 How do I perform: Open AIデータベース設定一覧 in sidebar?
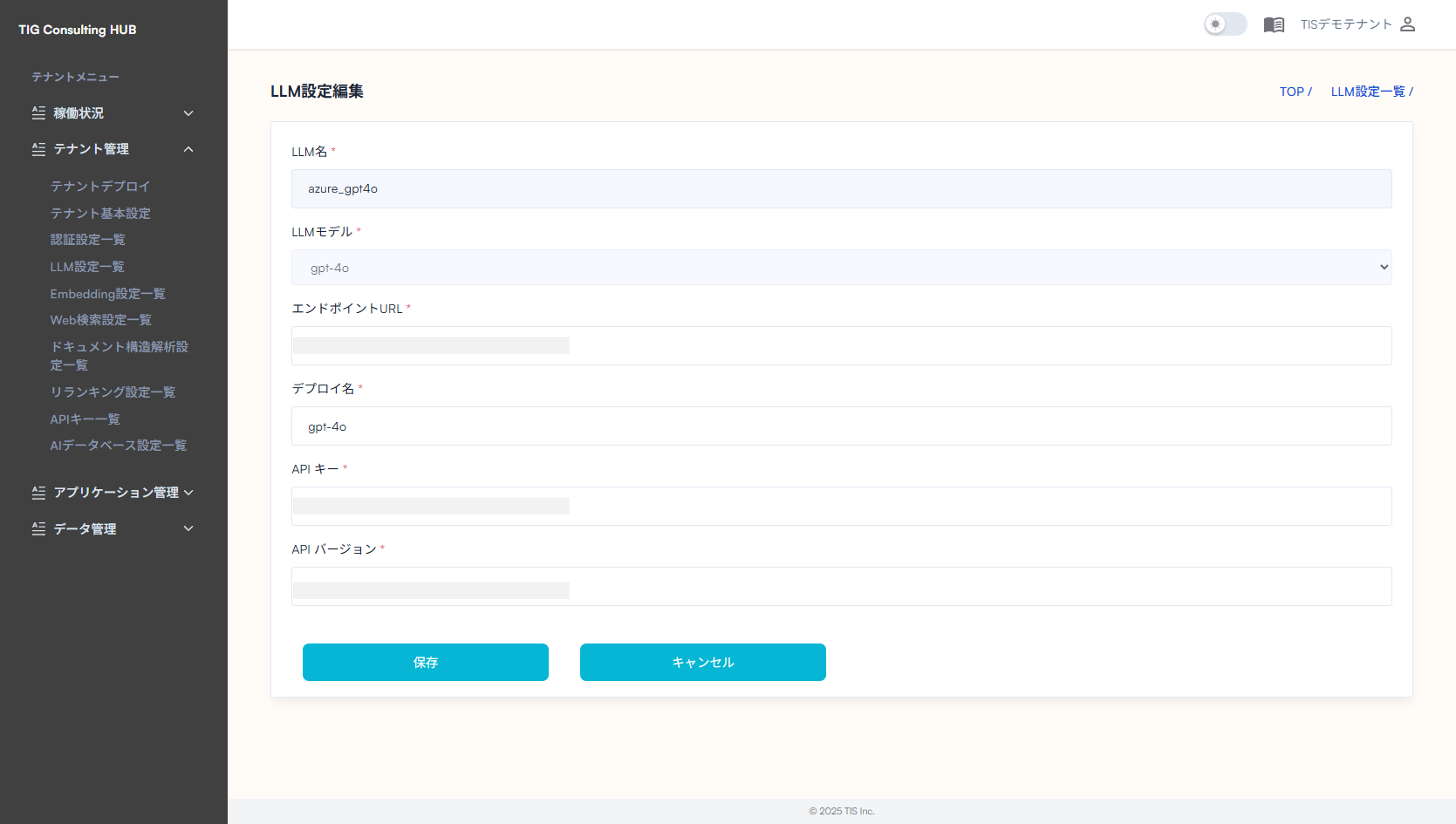coord(118,445)
